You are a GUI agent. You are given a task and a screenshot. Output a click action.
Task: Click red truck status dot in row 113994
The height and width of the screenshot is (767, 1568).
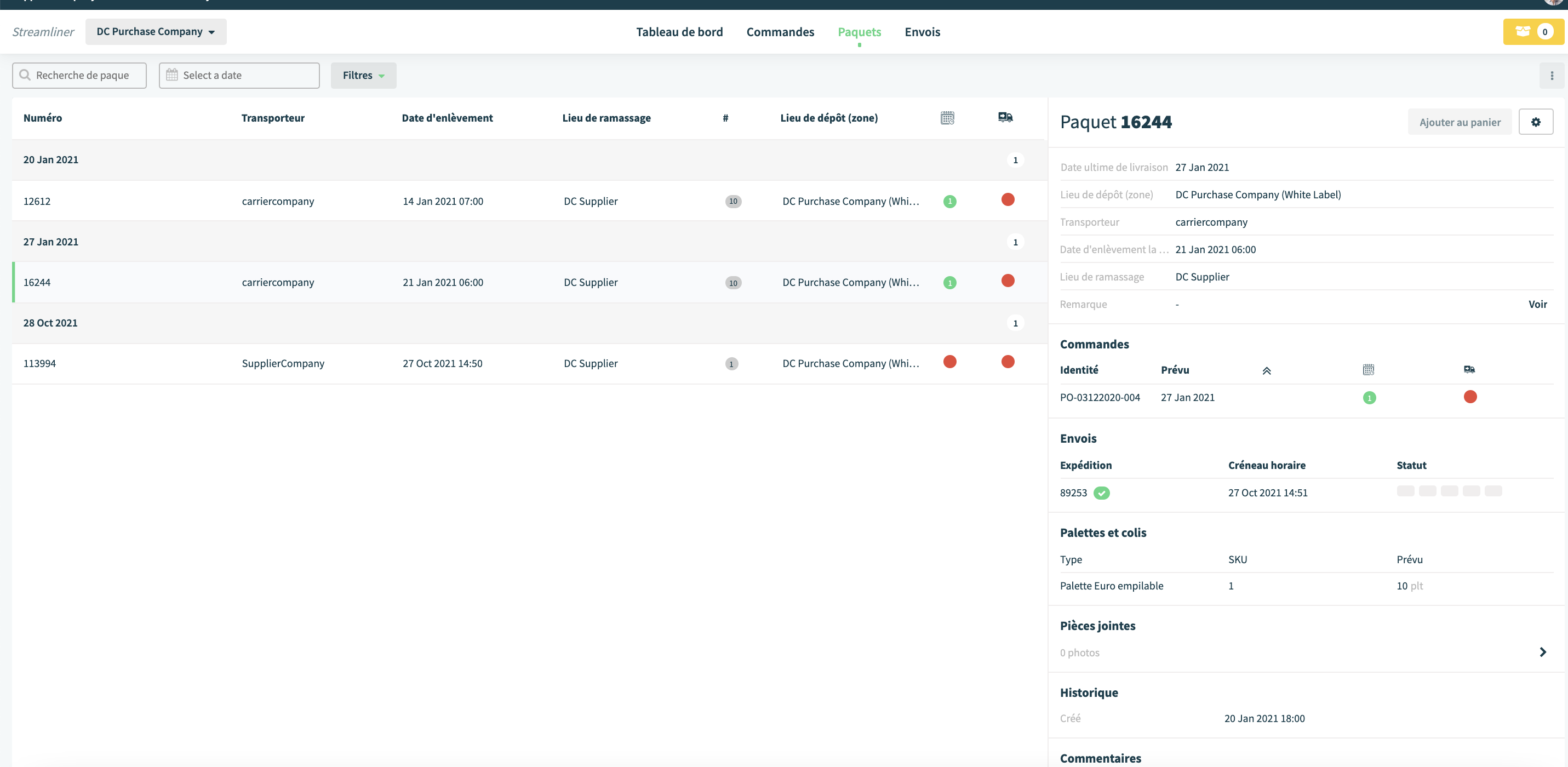pyautogui.click(x=1008, y=362)
